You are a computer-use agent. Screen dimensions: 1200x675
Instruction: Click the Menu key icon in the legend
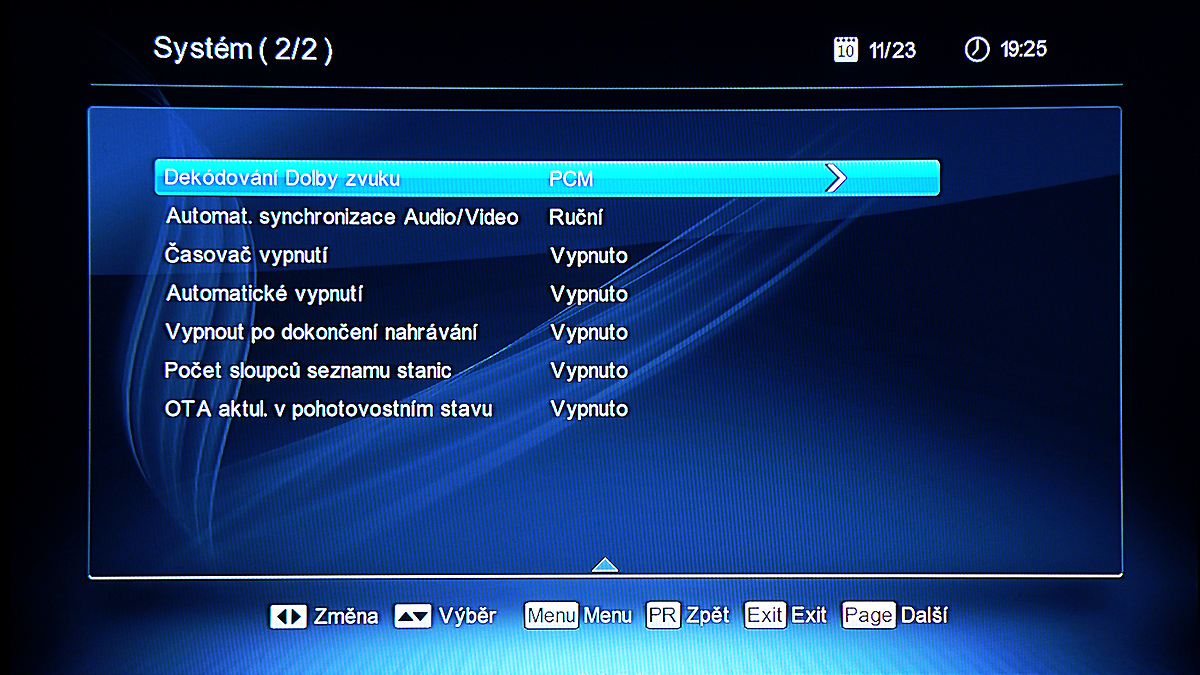pos(550,616)
